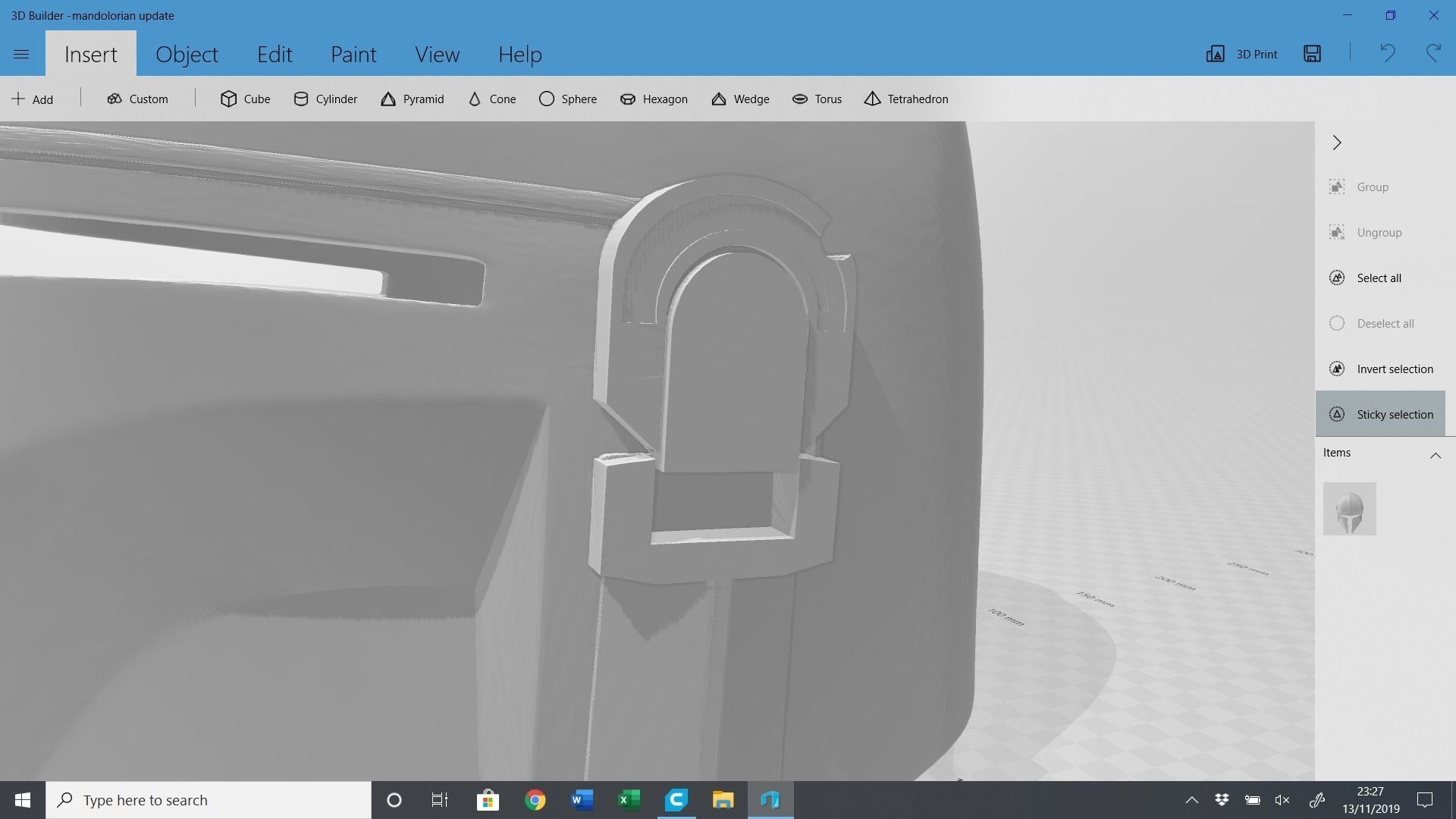Screen dimensions: 1456x819
Task: Open the Help tab
Action: click(x=519, y=54)
